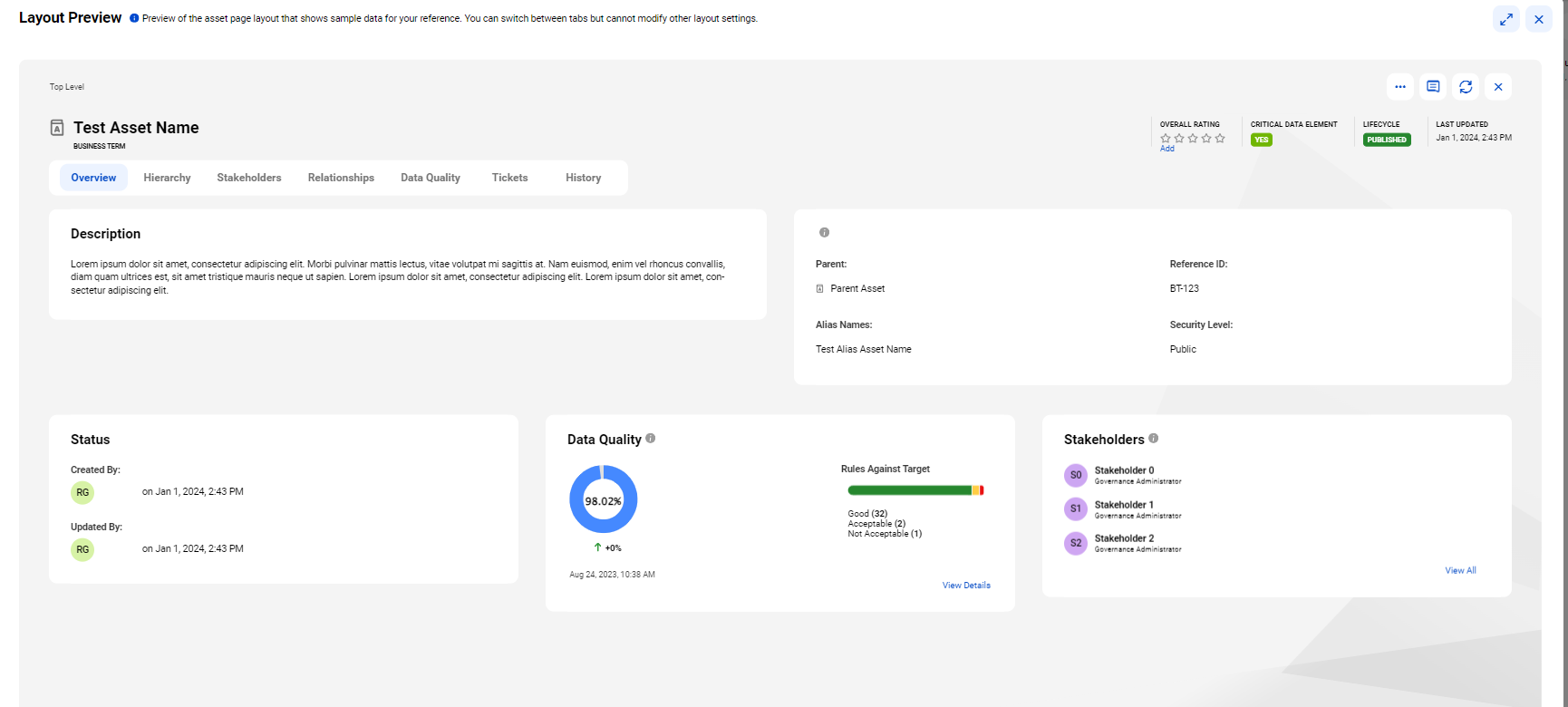Click the YES critical data element badge
Viewport: 1568px width, 707px height.
[1262, 140]
